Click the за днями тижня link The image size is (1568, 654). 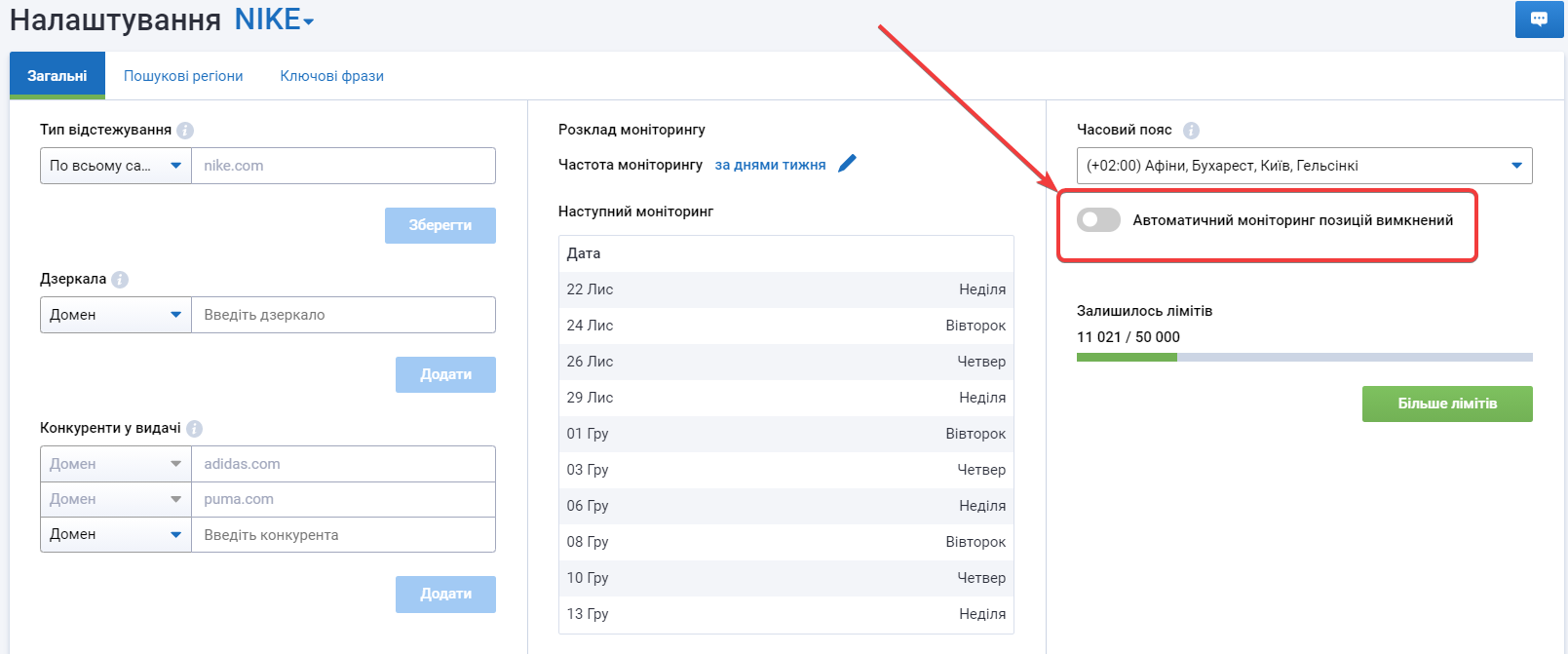[x=770, y=165]
